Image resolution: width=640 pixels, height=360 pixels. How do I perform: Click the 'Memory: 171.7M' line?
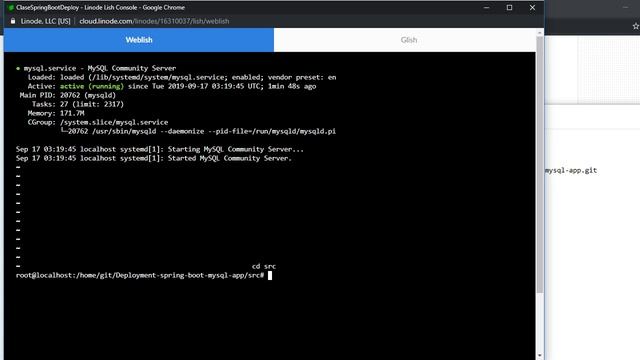click(56, 113)
